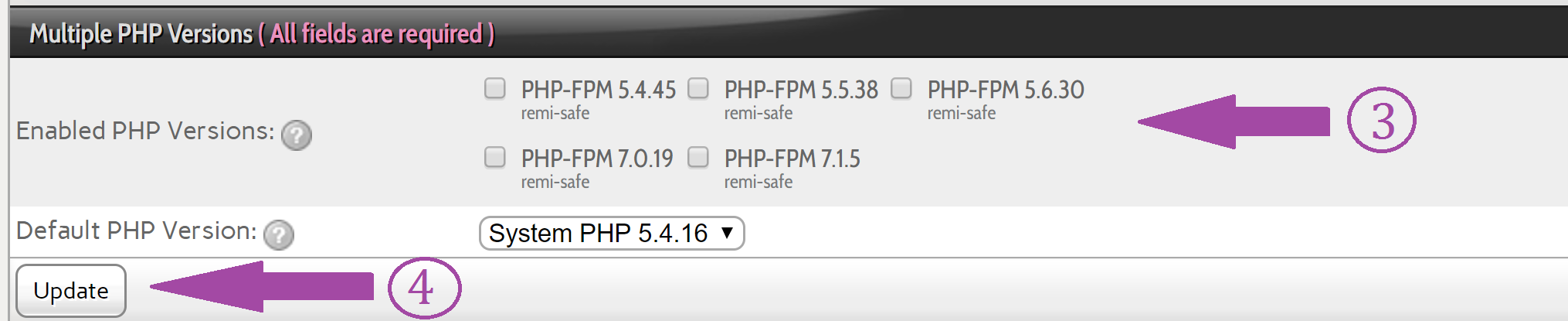
Task: Click the Multiple PHP Versions header title
Action: pos(141,34)
